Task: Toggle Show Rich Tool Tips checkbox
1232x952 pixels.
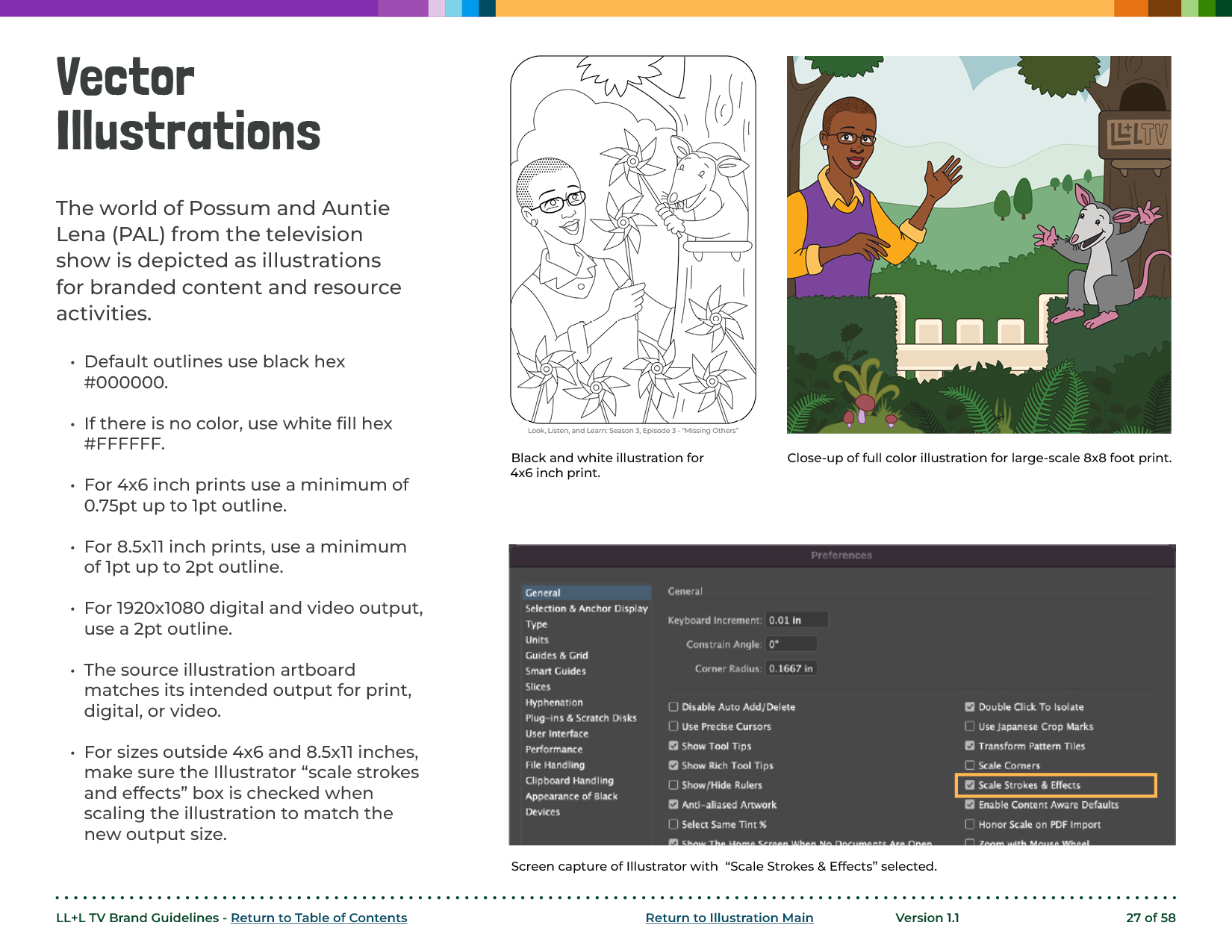Action: 673,765
